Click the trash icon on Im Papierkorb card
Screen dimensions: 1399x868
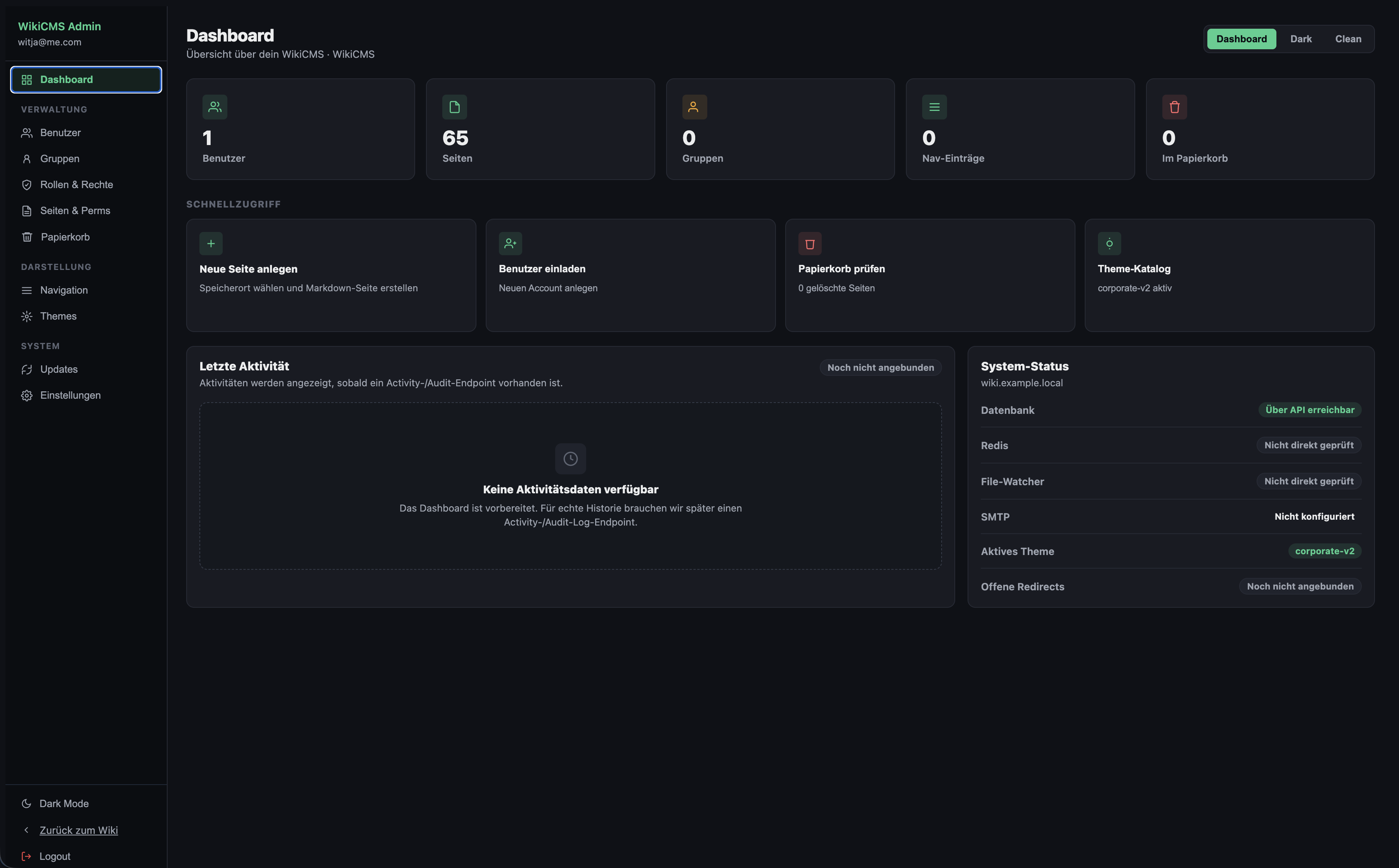tap(1174, 107)
